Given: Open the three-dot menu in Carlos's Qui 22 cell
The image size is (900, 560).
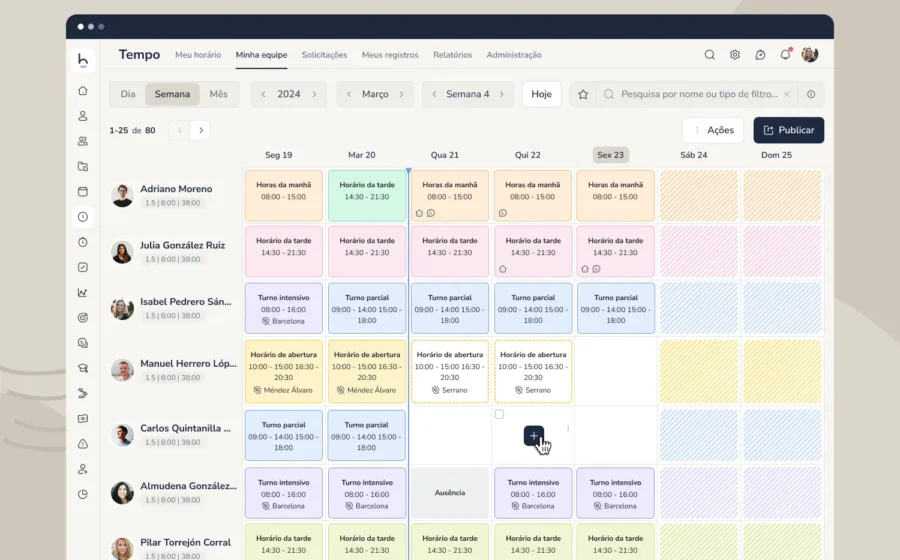Looking at the screenshot, I should point(568,429).
